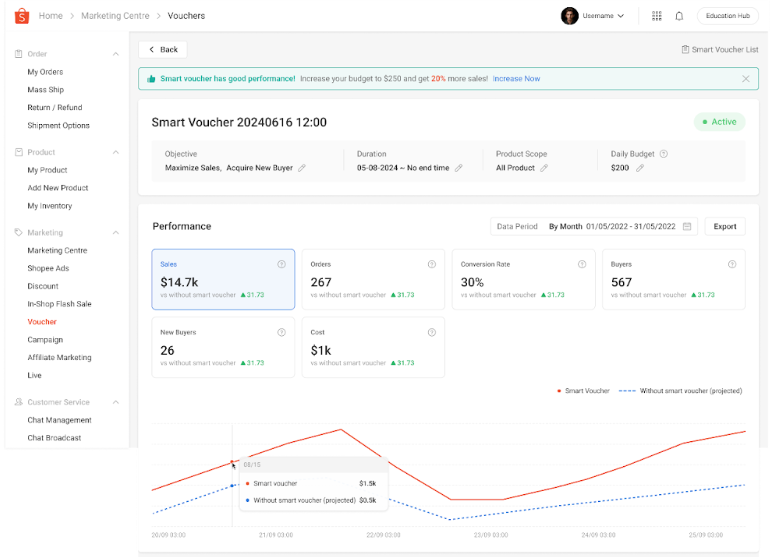
Task: Edit the Objective with pencil icon
Action: click(x=302, y=168)
